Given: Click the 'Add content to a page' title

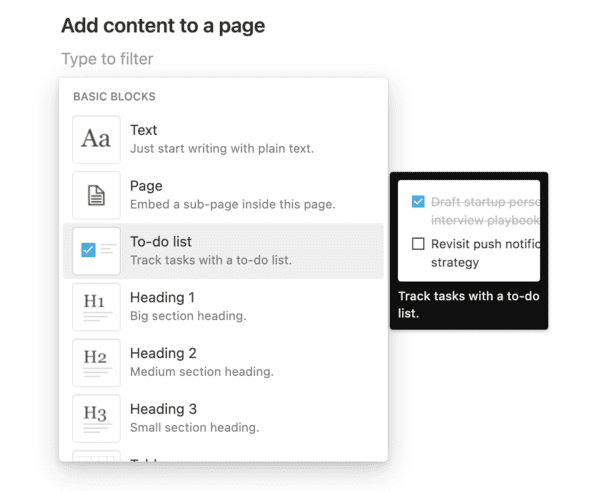Looking at the screenshot, I should 163,26.
